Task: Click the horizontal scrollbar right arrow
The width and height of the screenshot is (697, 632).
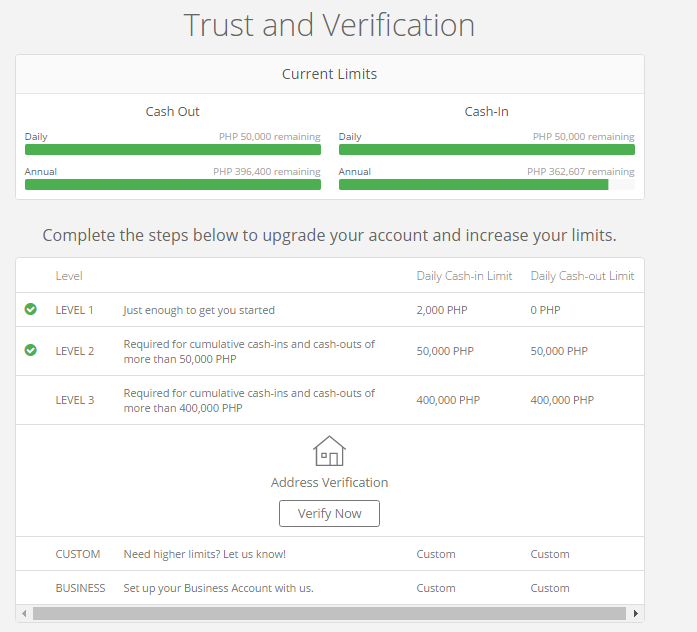Action: pos(637,613)
